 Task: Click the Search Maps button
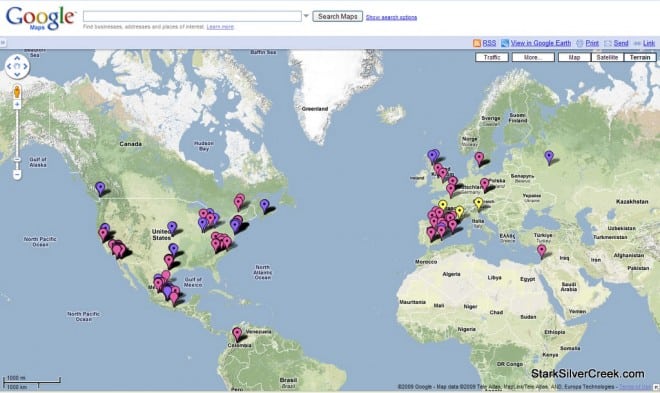tap(338, 16)
